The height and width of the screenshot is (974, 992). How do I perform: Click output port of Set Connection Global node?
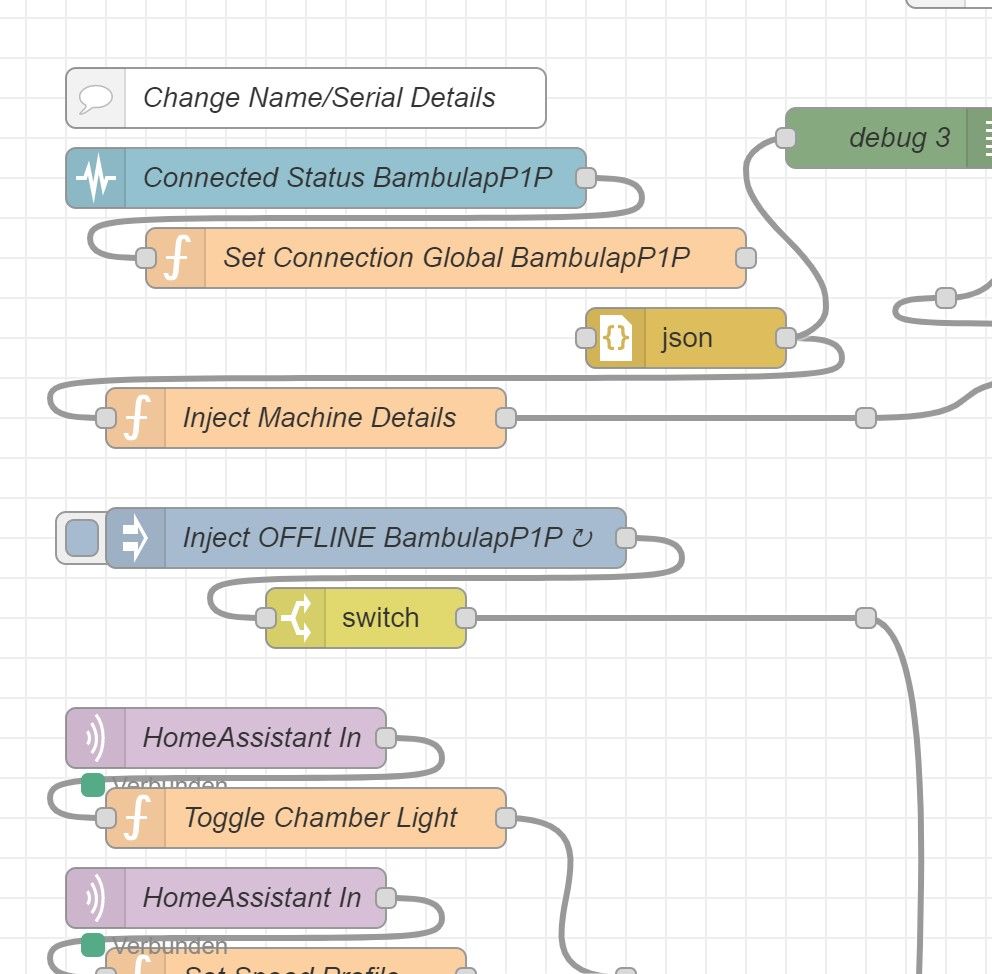(747, 258)
